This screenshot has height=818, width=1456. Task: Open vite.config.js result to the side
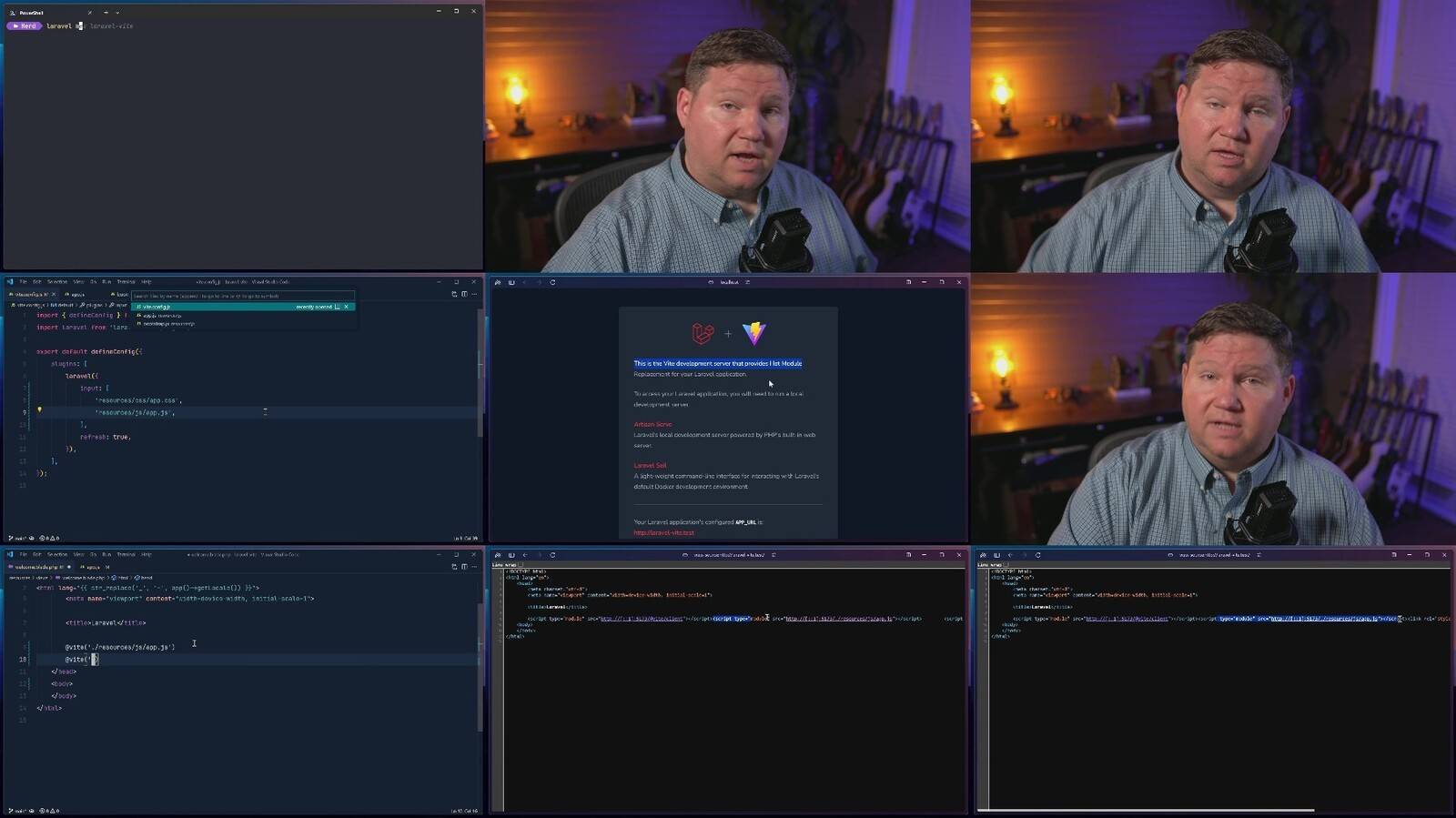(x=337, y=307)
